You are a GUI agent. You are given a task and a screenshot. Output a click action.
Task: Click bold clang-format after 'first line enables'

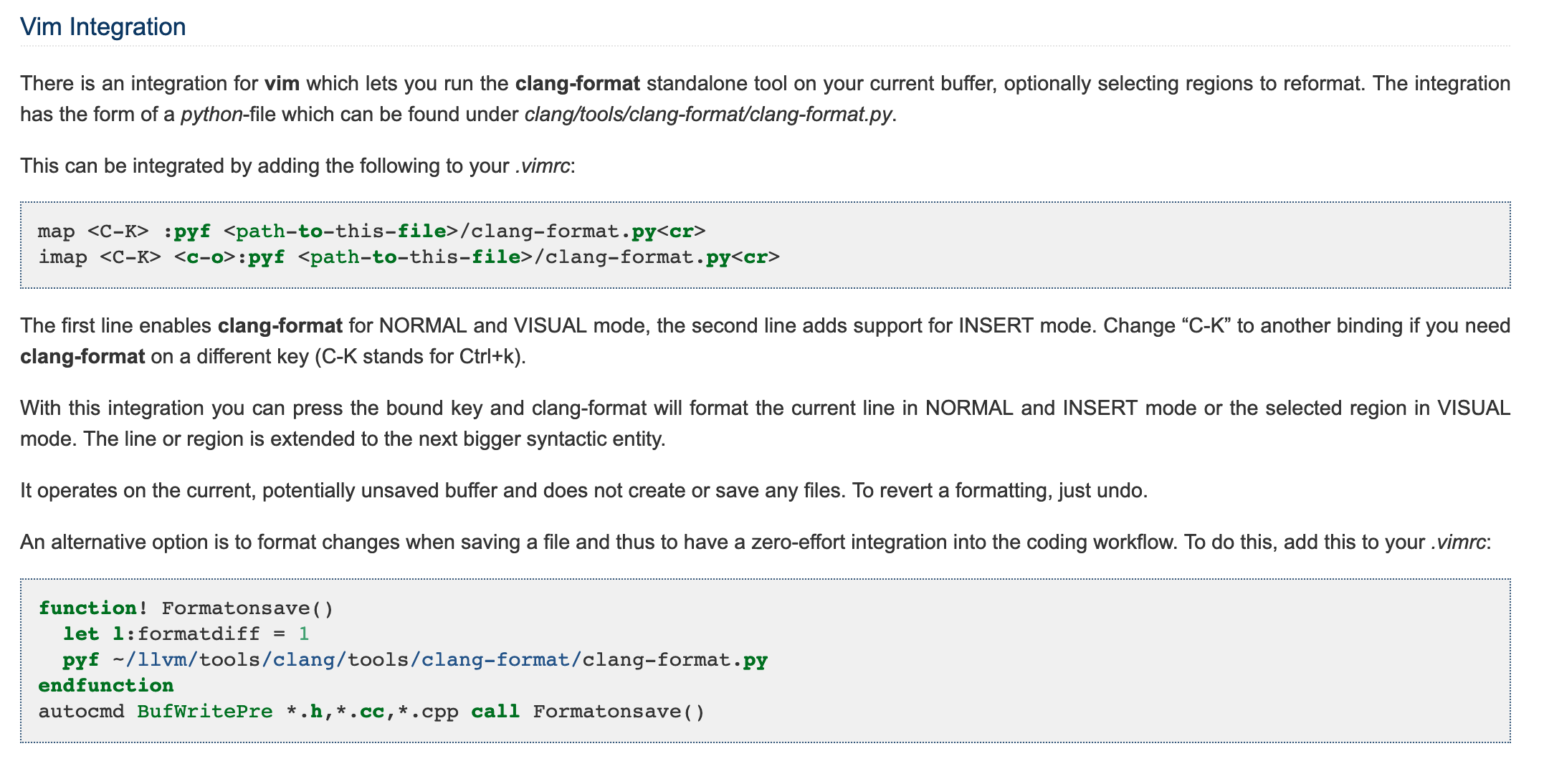pos(280,326)
